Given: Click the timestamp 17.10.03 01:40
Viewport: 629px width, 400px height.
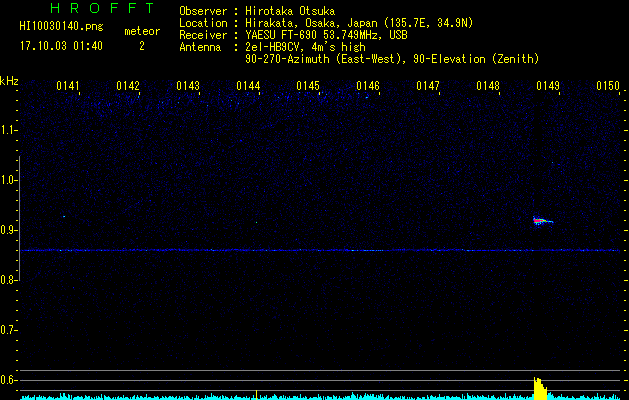Looking at the screenshot, I should coord(61,46).
